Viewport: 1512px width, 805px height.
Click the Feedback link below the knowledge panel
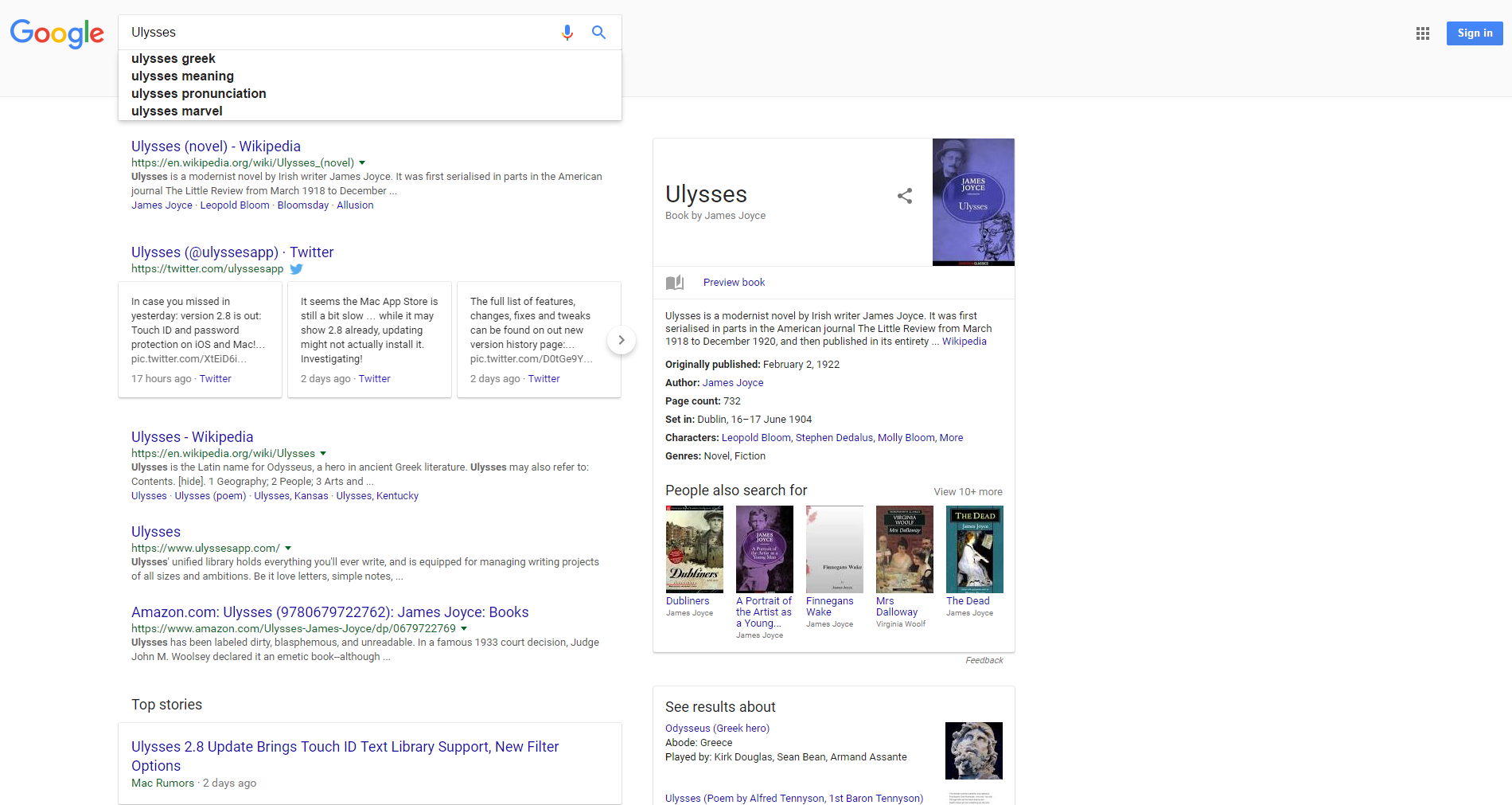[984, 660]
